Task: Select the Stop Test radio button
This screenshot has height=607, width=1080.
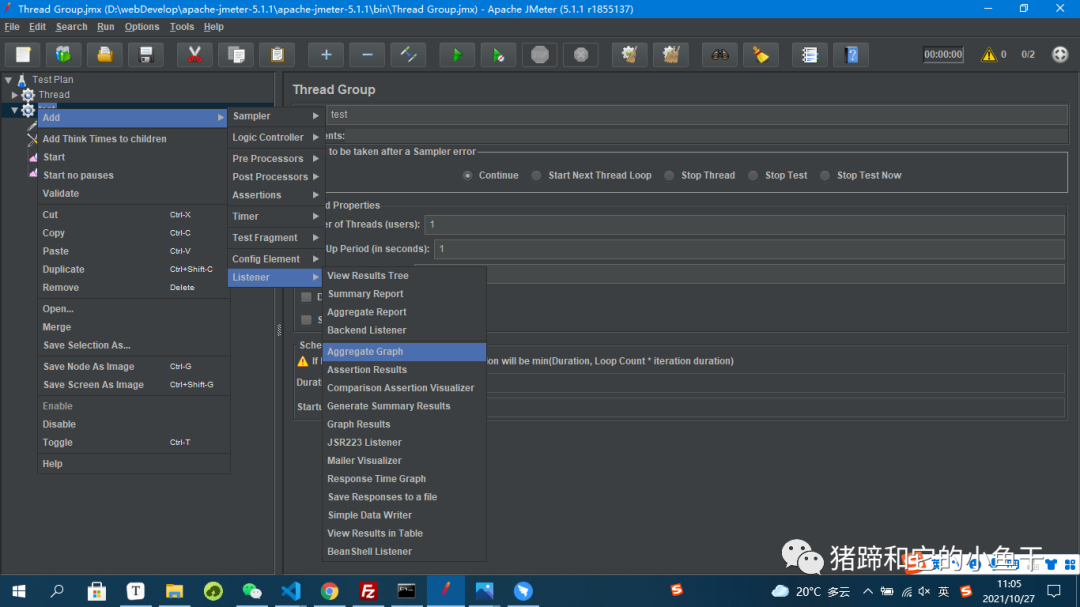Action: [754, 176]
